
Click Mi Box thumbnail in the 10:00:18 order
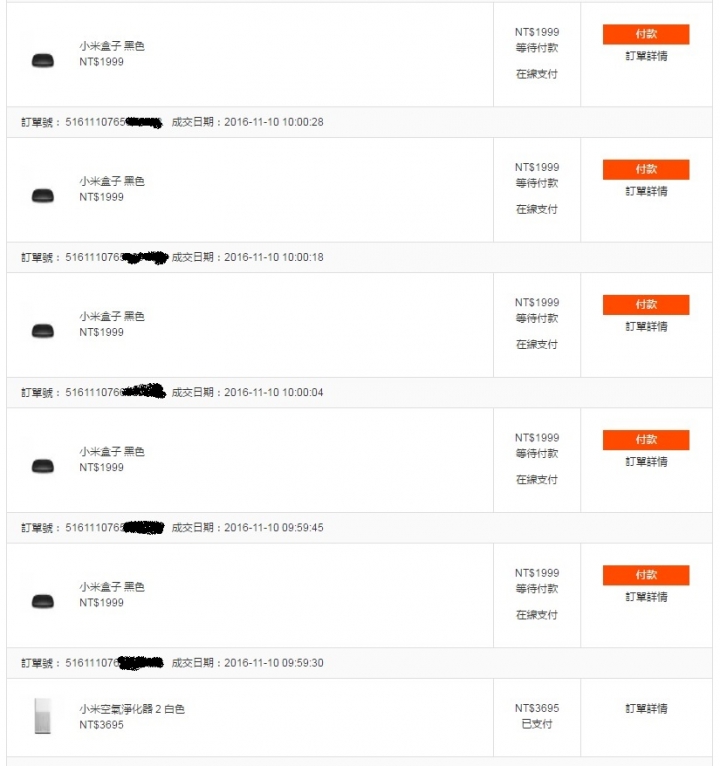tap(42, 331)
